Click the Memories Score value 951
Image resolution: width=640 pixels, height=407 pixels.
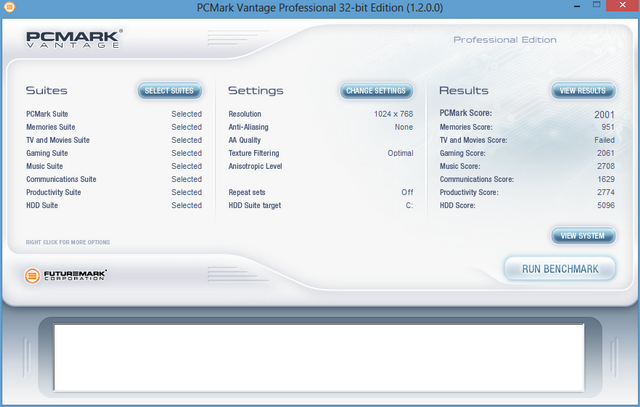coord(608,127)
